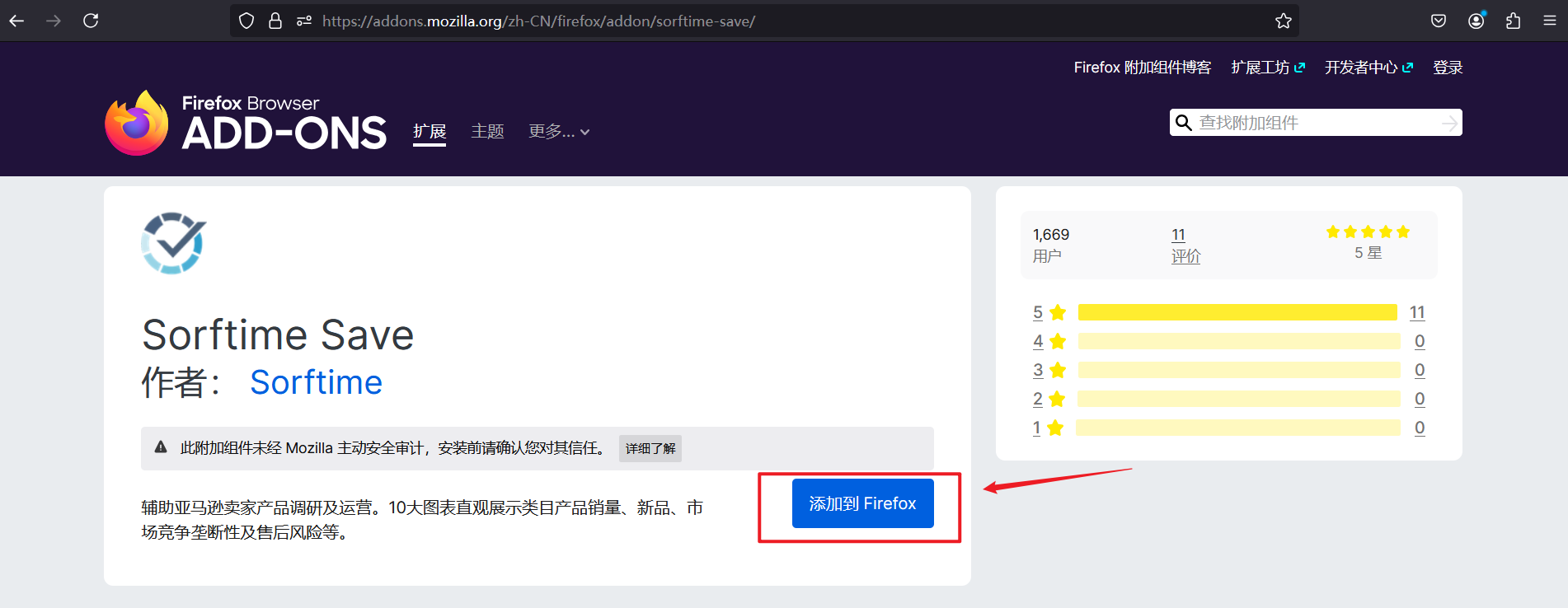Click the browser forward arrow
Viewport: 1568px width, 608px height.
coord(54,21)
